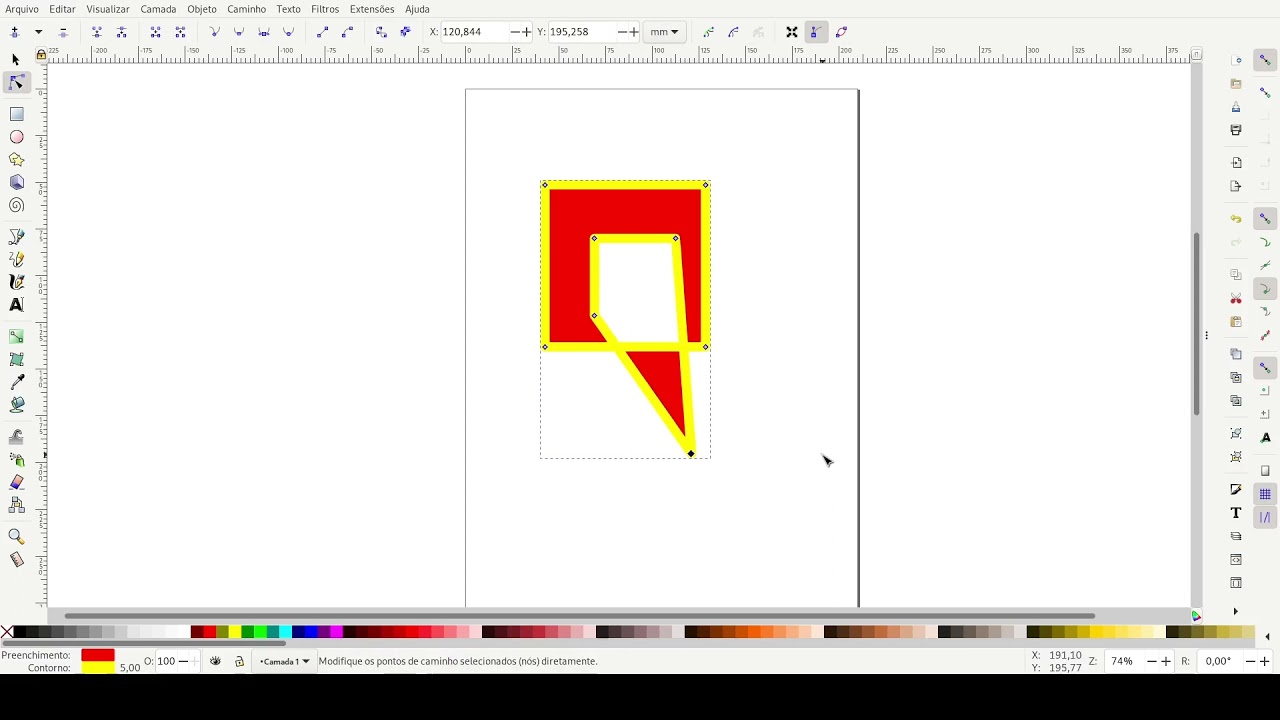The image size is (1280, 720).
Task: Select the Gradient tool
Action: point(16,337)
